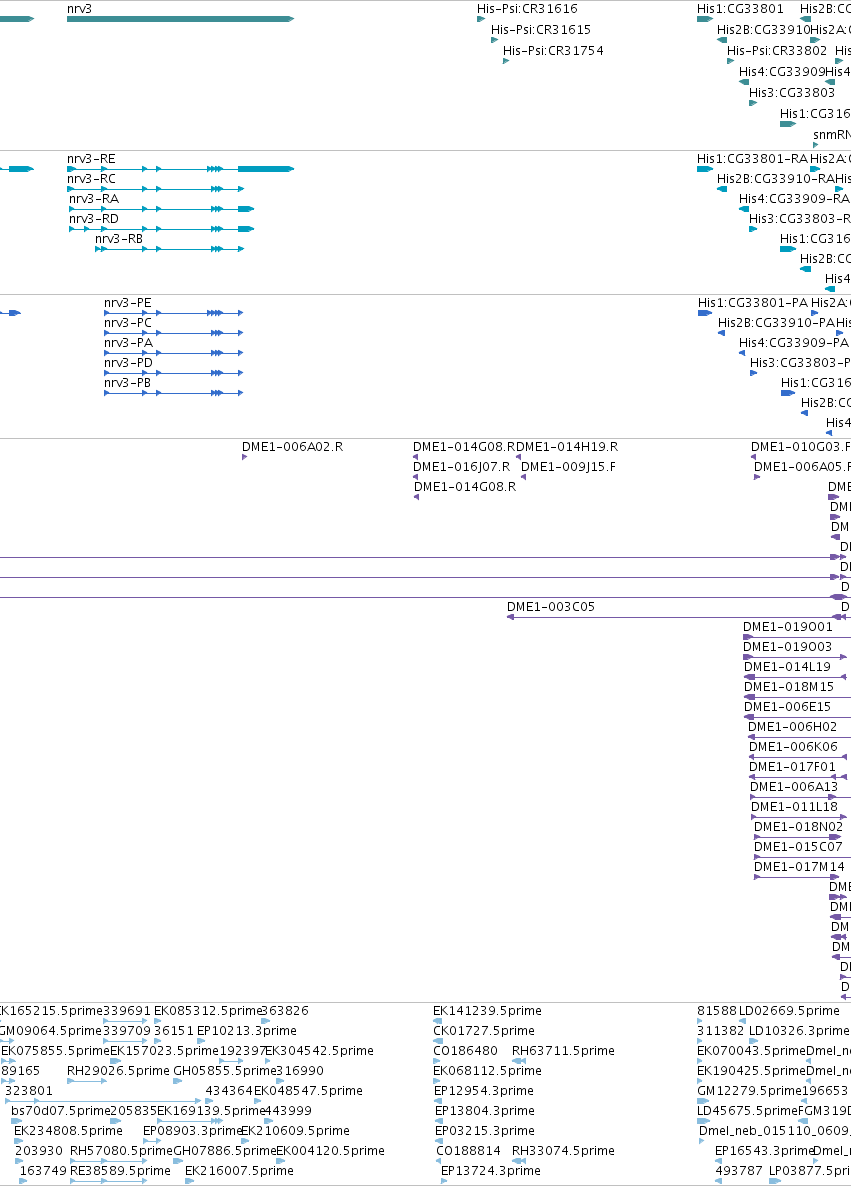The height and width of the screenshot is (1186, 851).
Task: Select the nrv3-RA transcript label
Action: pyautogui.click(x=94, y=199)
